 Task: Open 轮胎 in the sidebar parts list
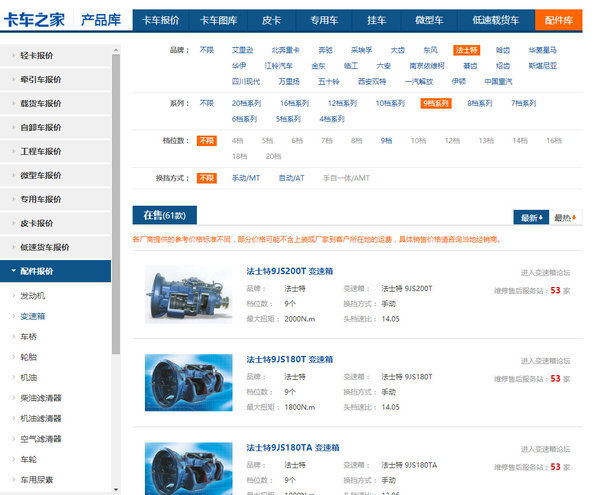click(x=29, y=357)
